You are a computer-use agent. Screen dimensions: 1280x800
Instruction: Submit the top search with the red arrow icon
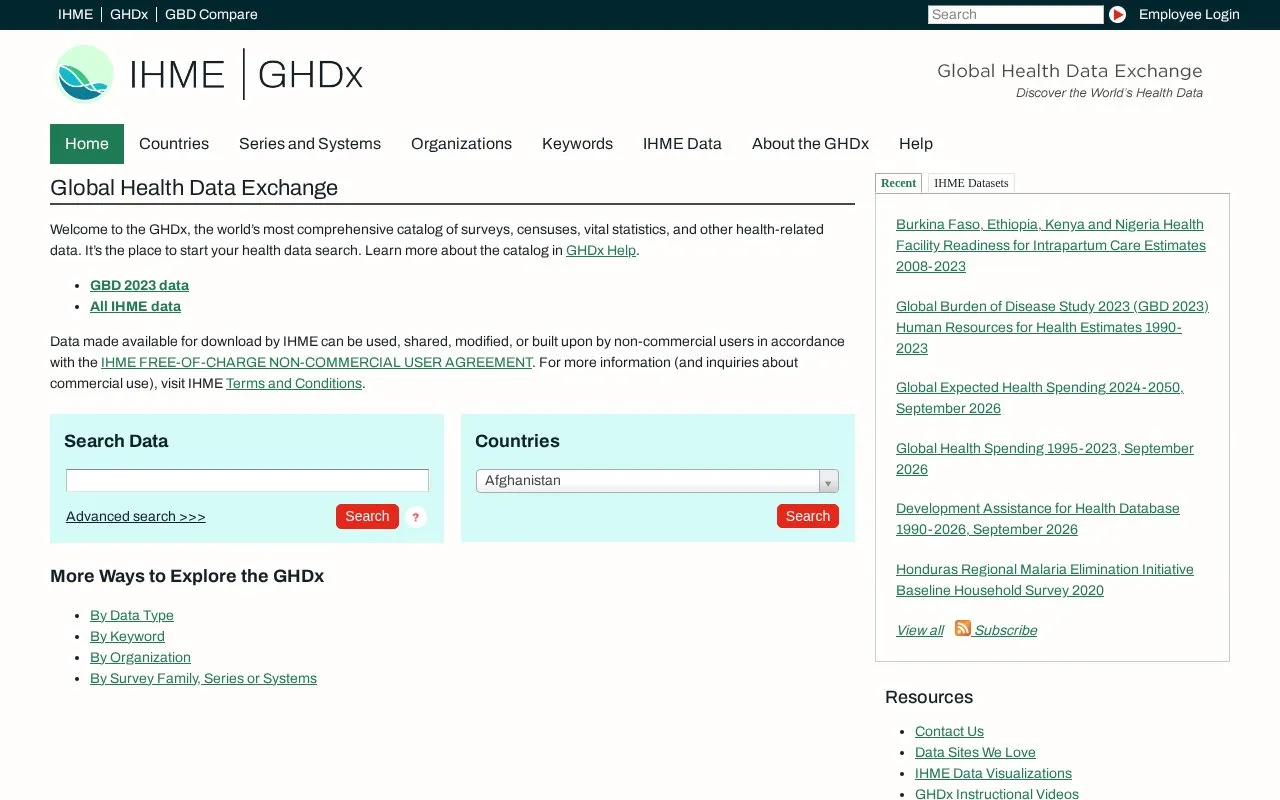1118,14
